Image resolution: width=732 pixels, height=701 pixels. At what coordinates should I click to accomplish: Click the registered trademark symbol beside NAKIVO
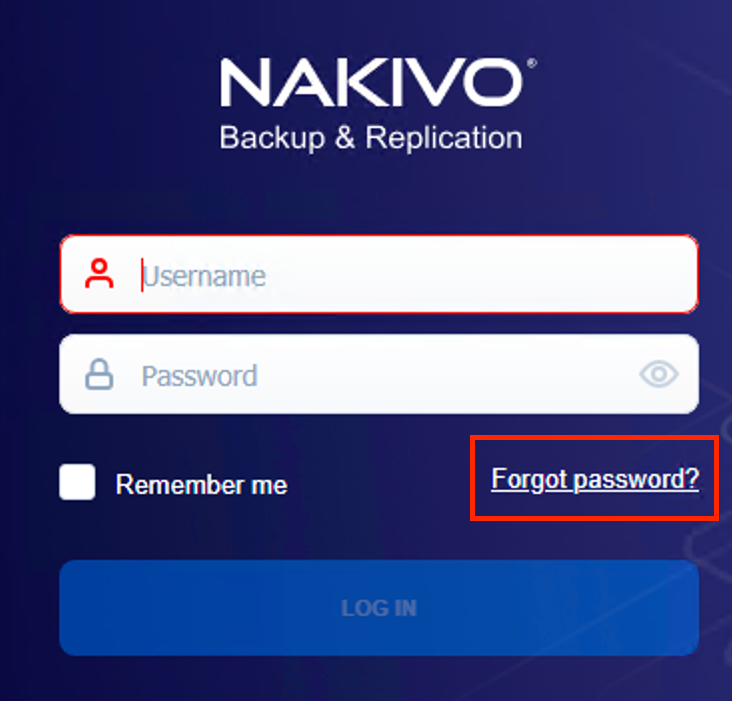click(x=531, y=63)
